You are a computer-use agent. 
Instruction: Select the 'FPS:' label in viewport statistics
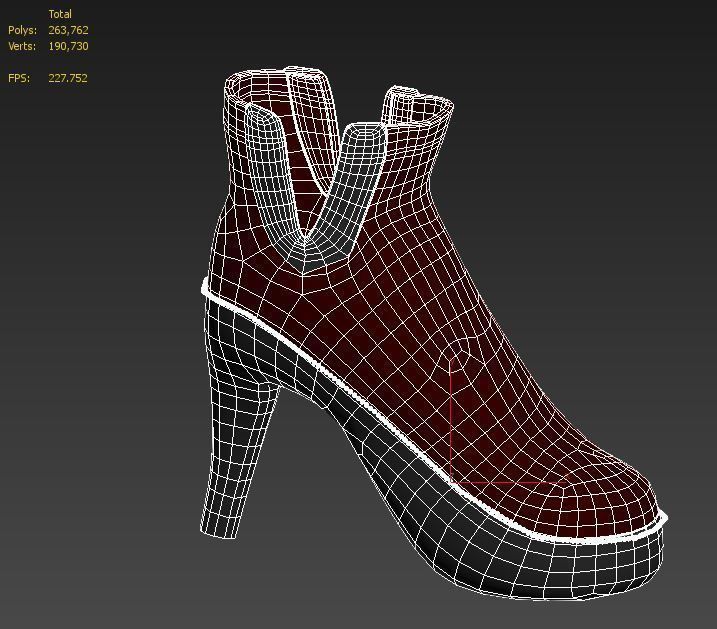coord(19,78)
